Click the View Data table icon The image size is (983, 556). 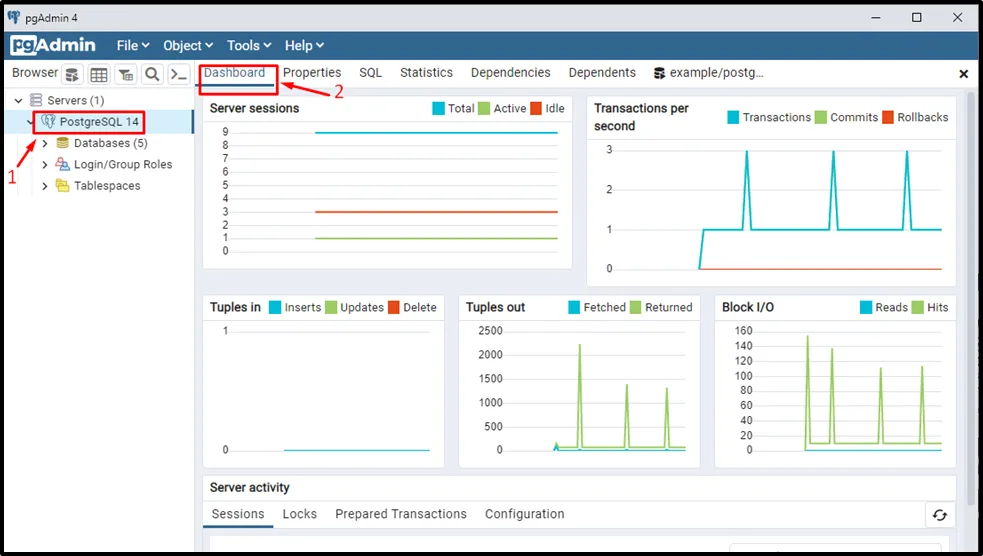tap(99, 74)
